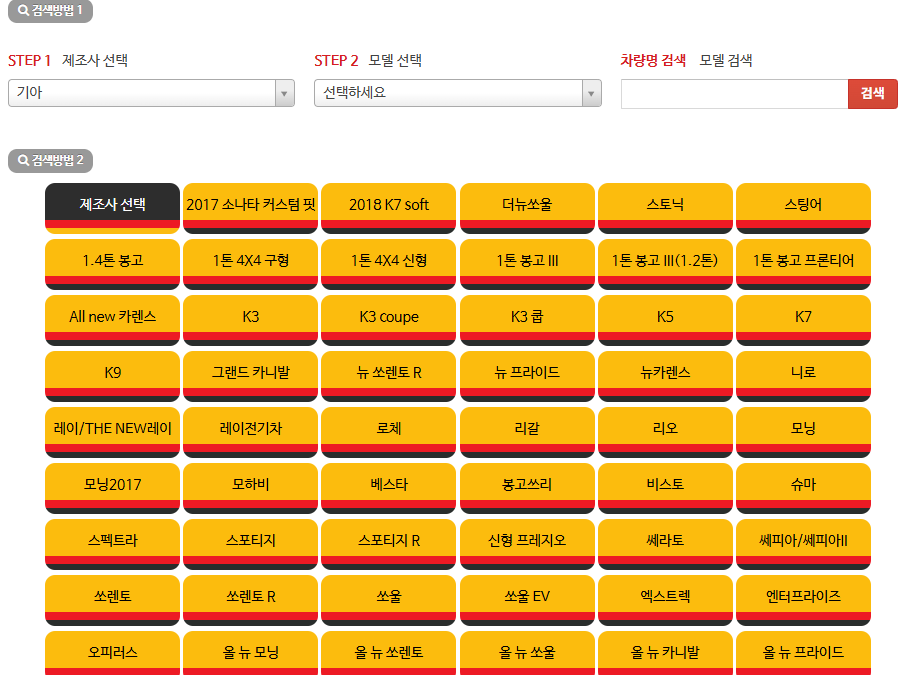Select 1톤 봉고 III(1.2톤) button
Screen dimensions: 899x675
point(665,264)
